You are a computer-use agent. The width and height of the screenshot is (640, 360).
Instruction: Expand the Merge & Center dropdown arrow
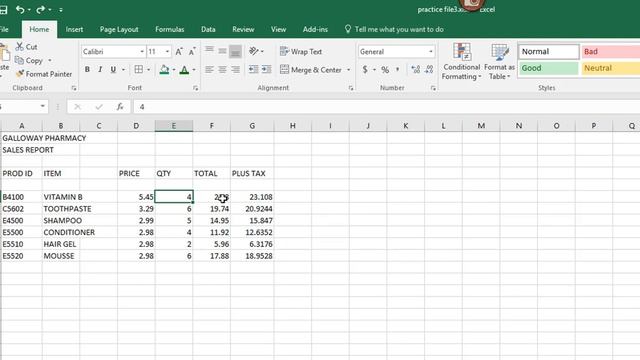tap(349, 70)
